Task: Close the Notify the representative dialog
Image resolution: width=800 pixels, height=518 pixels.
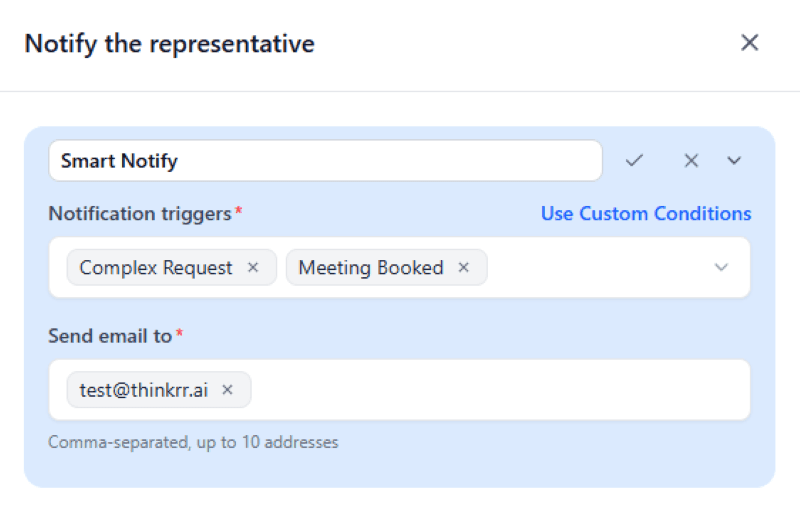Action: (x=749, y=43)
